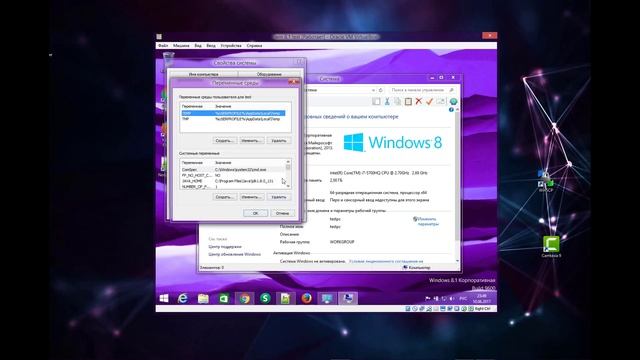Open the Центр поддержки link
640x360 pixels.
point(225,247)
